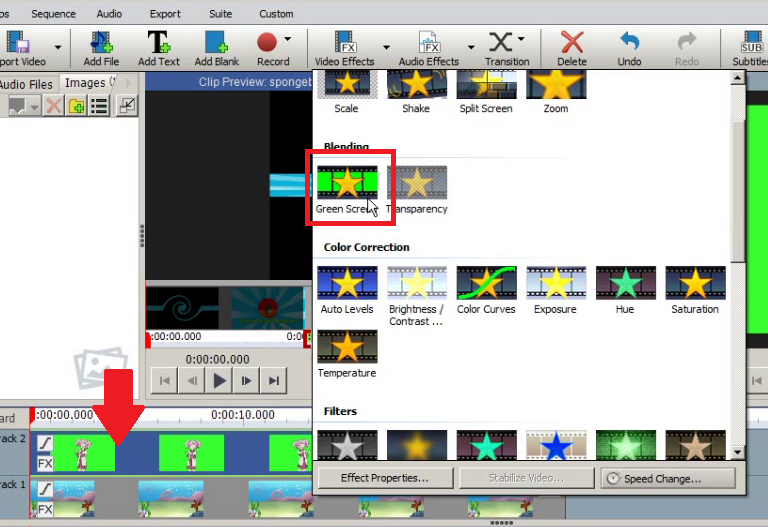The width and height of the screenshot is (768, 527).
Task: Jump to the clip preview start
Action: [x=165, y=381]
